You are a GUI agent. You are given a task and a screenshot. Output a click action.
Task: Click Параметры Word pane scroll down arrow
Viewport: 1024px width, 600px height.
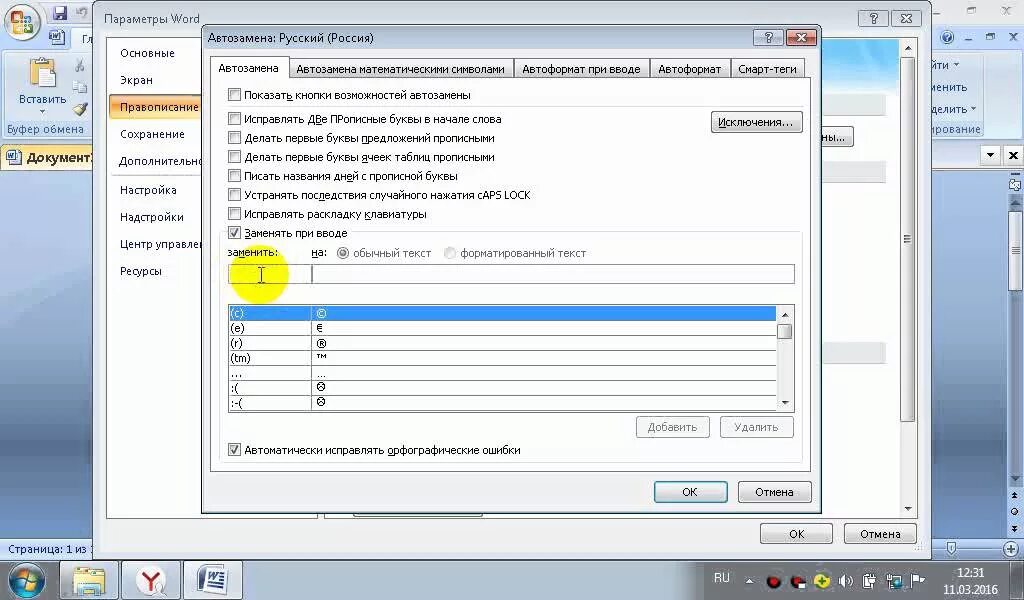coord(908,509)
